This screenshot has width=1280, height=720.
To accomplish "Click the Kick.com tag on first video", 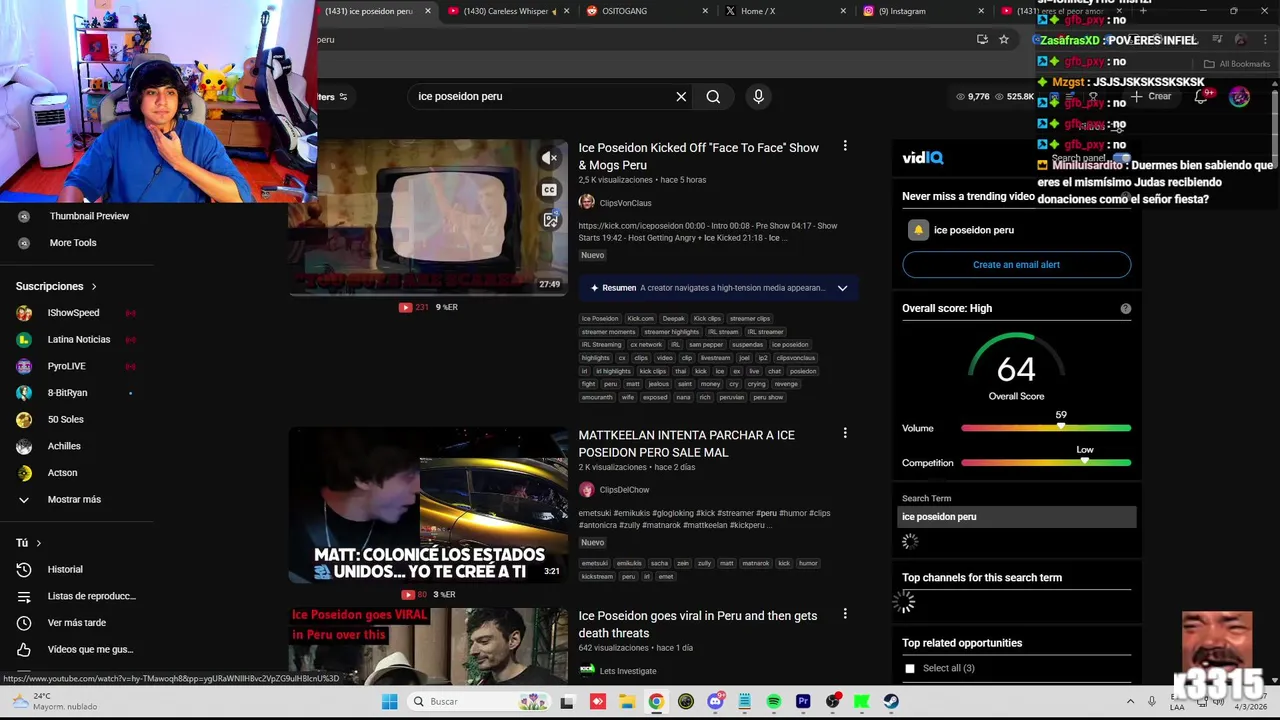I will [x=640, y=319].
